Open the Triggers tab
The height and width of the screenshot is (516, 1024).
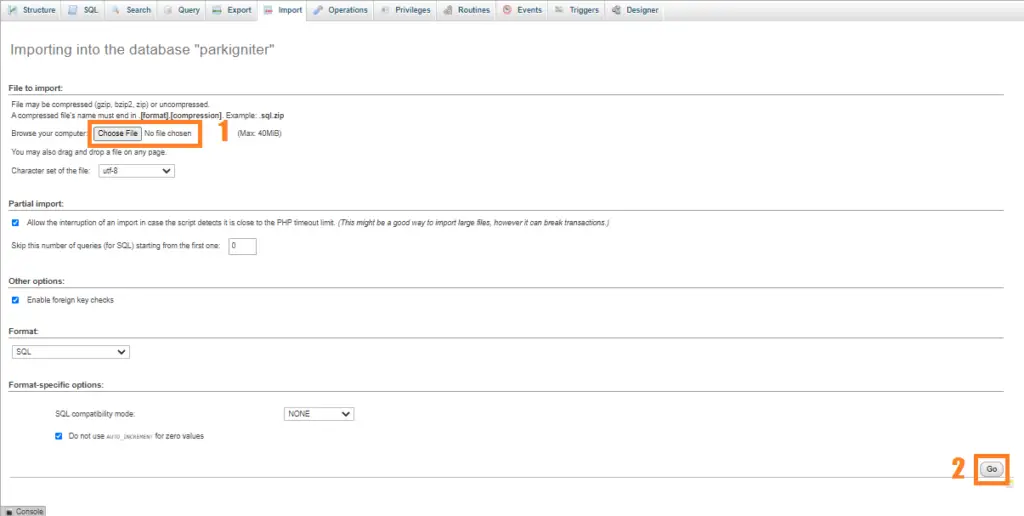(577, 10)
